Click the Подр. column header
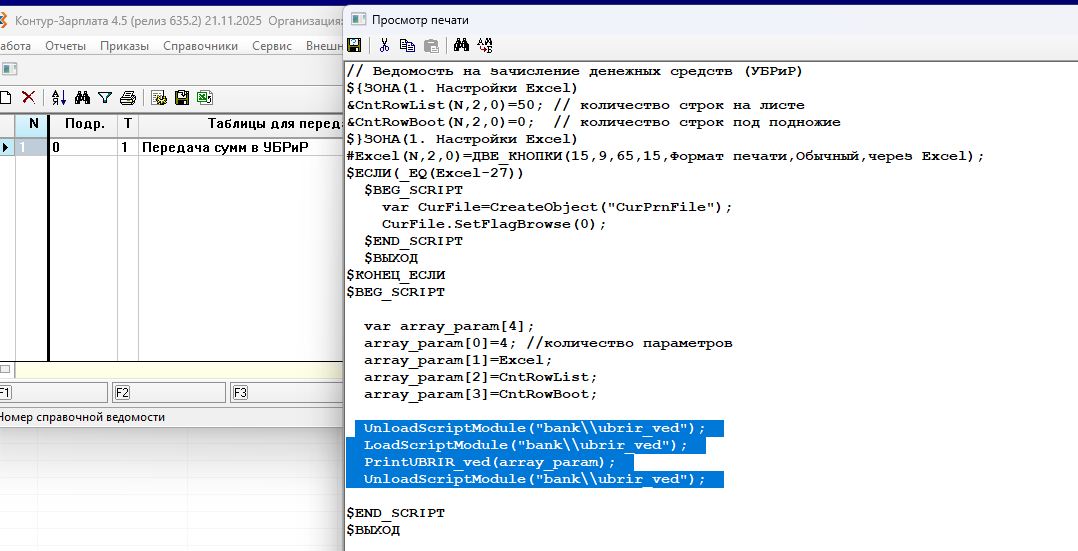This screenshot has height=551, width=1078. (84, 124)
